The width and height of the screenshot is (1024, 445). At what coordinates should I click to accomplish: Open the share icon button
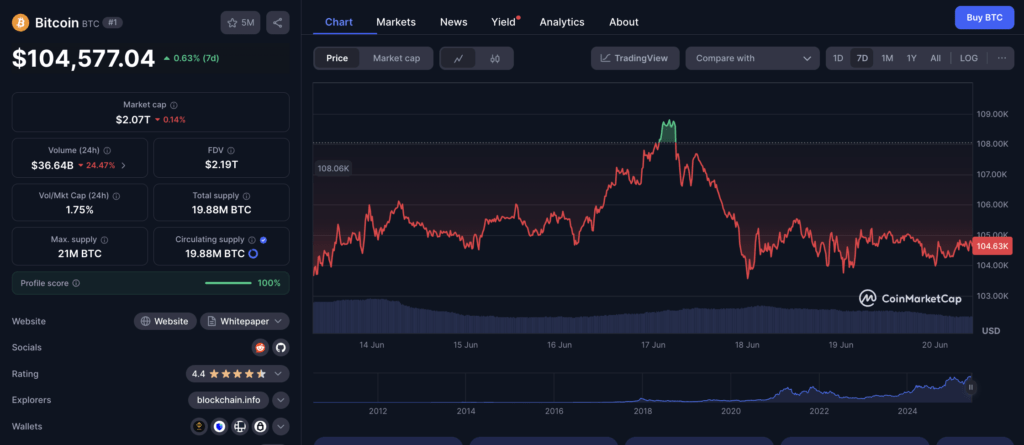tap(278, 23)
